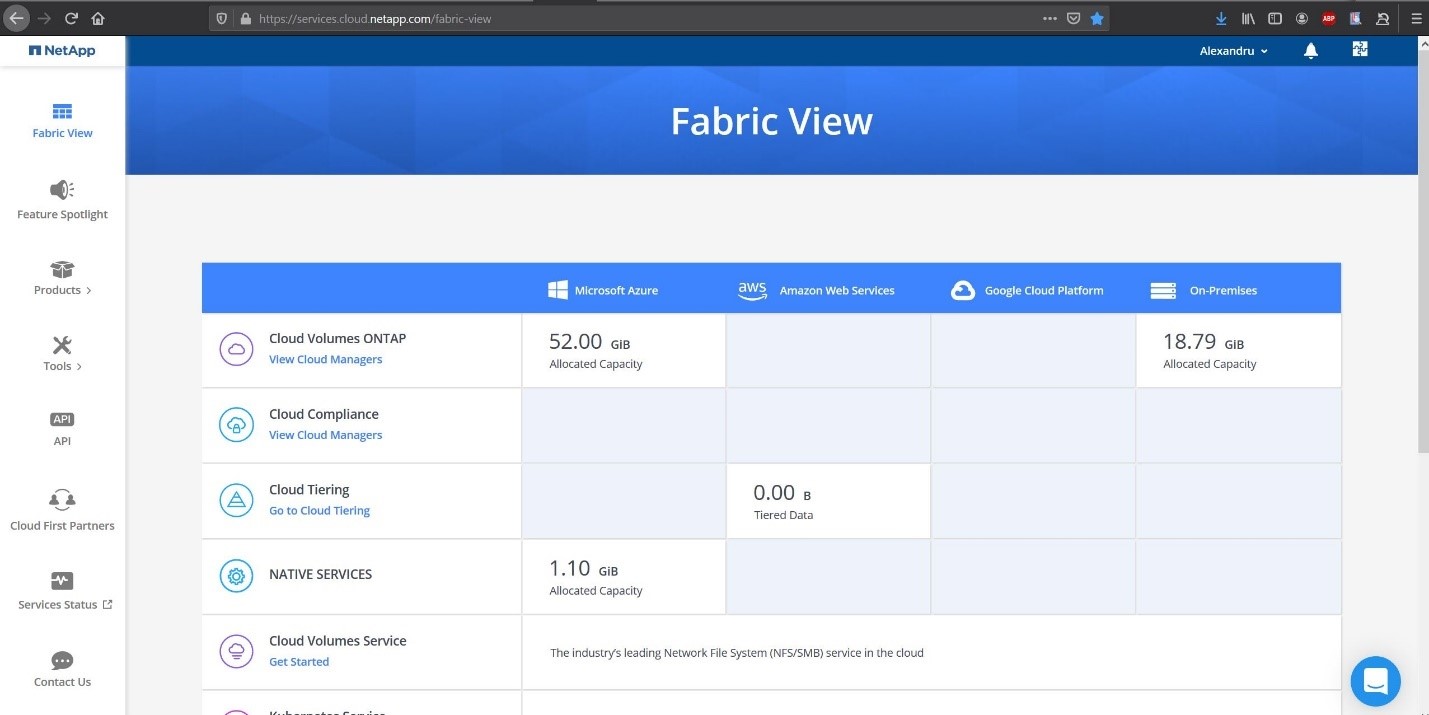The width and height of the screenshot is (1429, 715).
Task: Click the NFS/SMB service description text
Action: pos(736,653)
